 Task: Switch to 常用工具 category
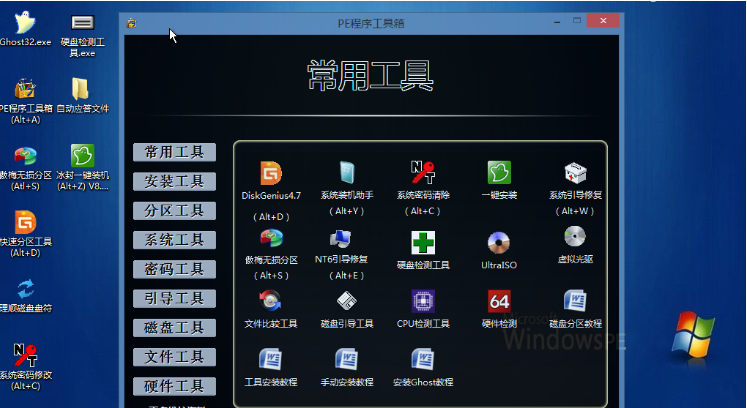point(174,153)
